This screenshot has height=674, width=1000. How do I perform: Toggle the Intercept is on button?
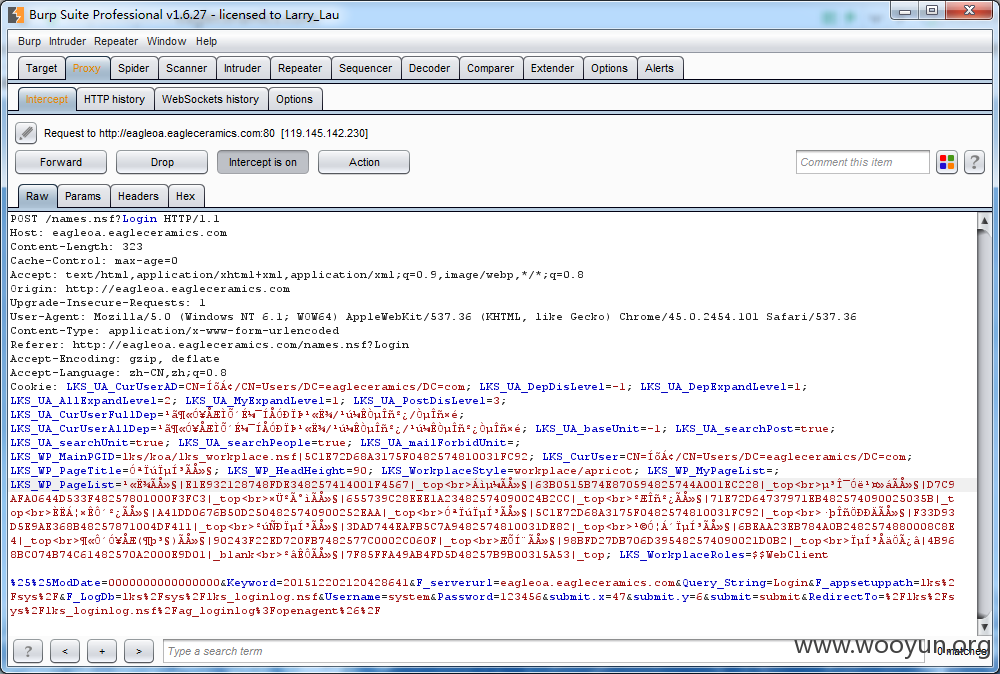click(263, 162)
